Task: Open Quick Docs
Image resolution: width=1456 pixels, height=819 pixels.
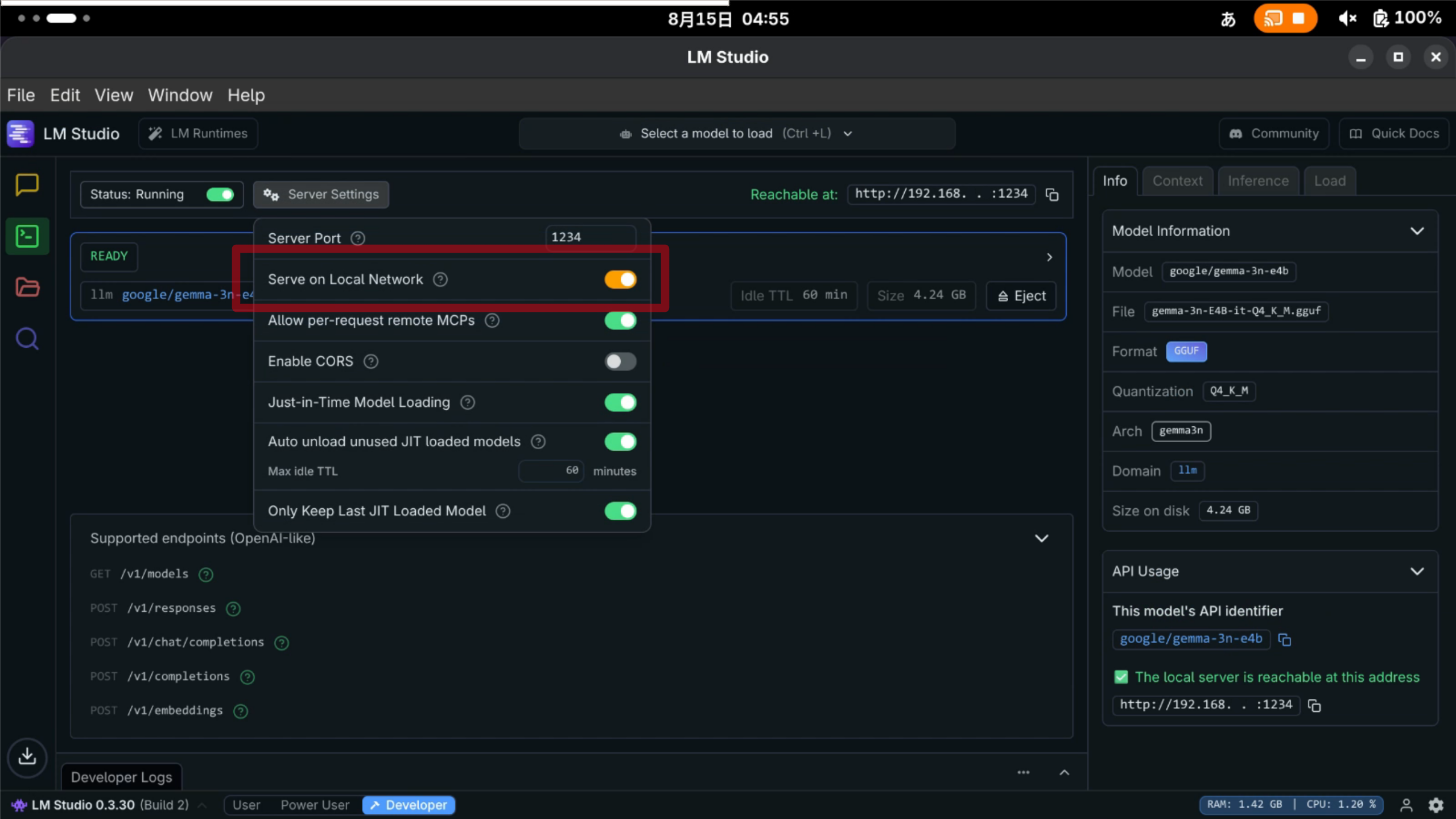Action: 1394,134
